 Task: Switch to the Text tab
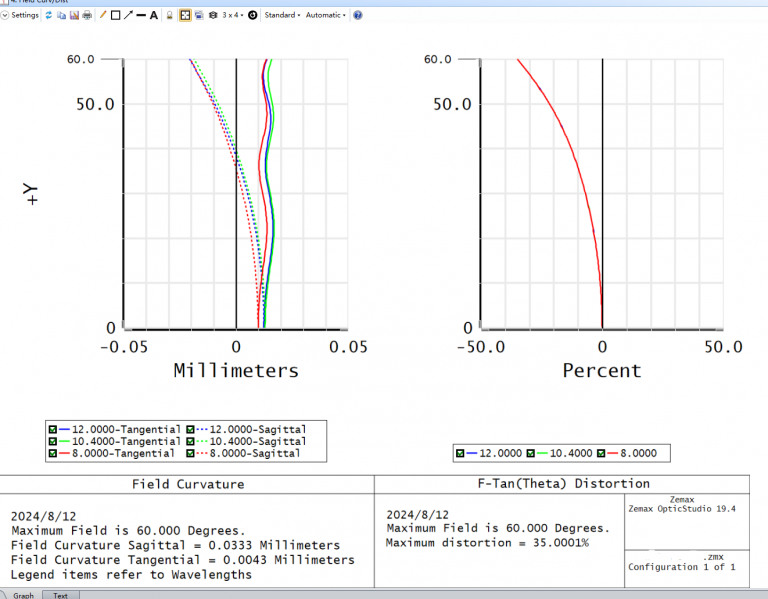[60, 595]
